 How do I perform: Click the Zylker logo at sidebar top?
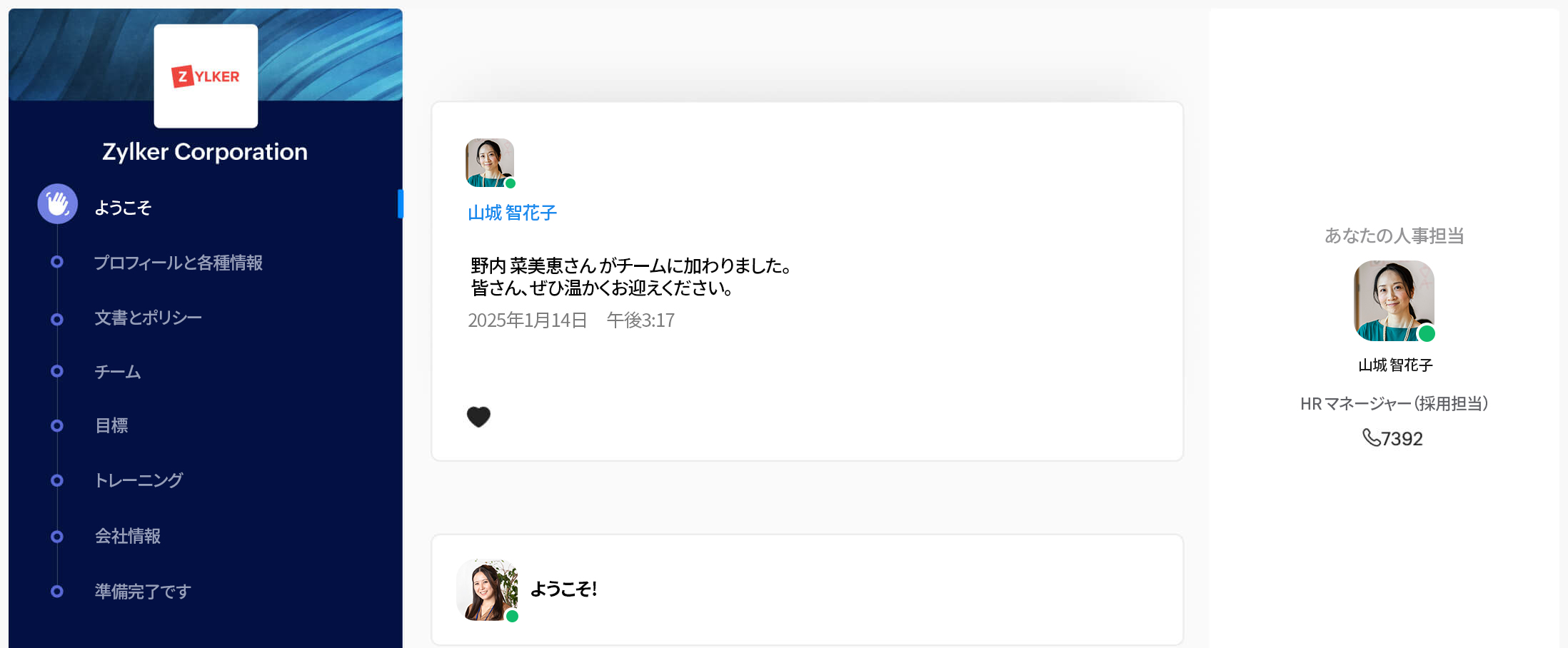206,76
